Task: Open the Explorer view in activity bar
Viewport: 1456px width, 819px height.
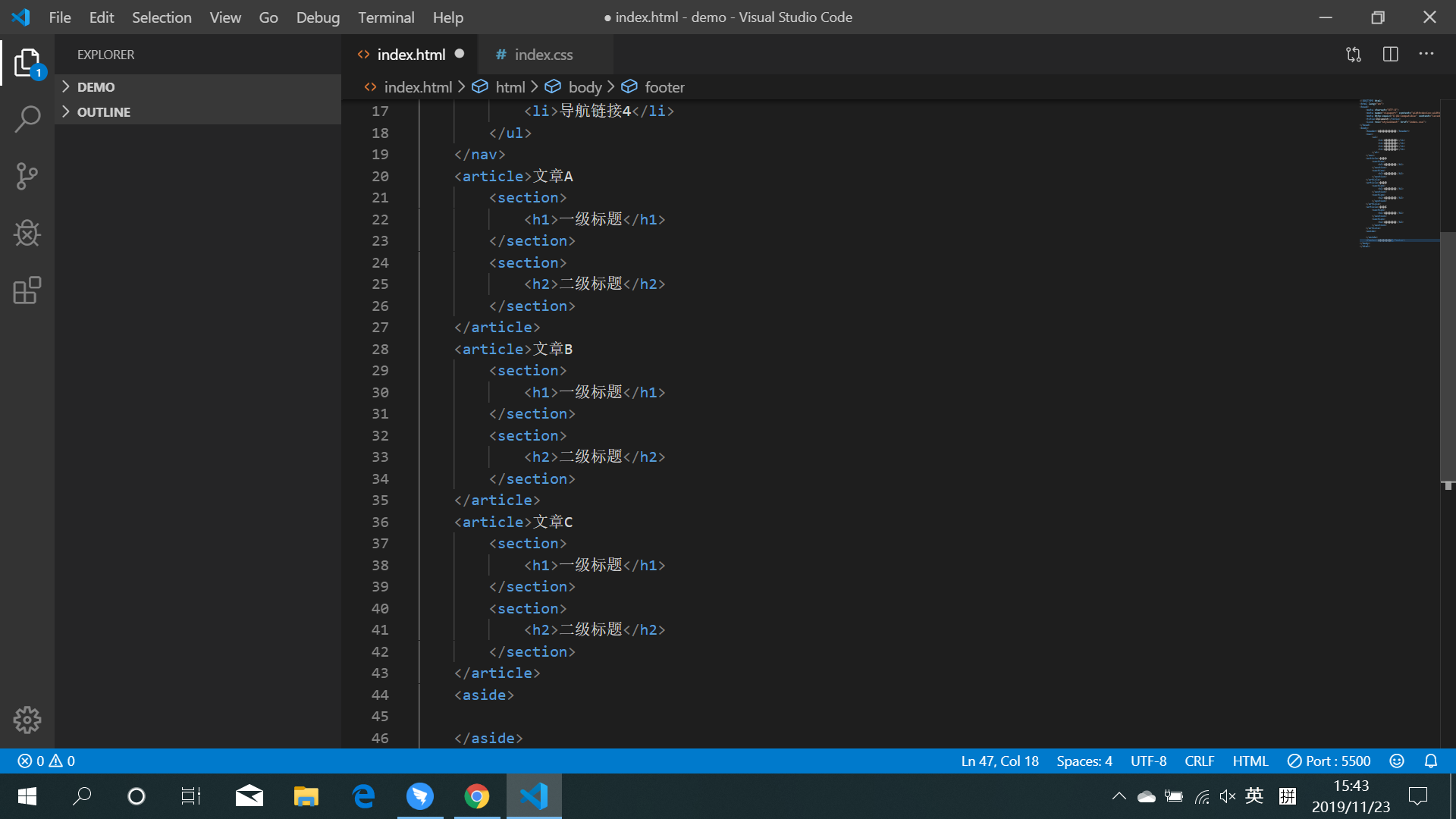Action: 27,62
